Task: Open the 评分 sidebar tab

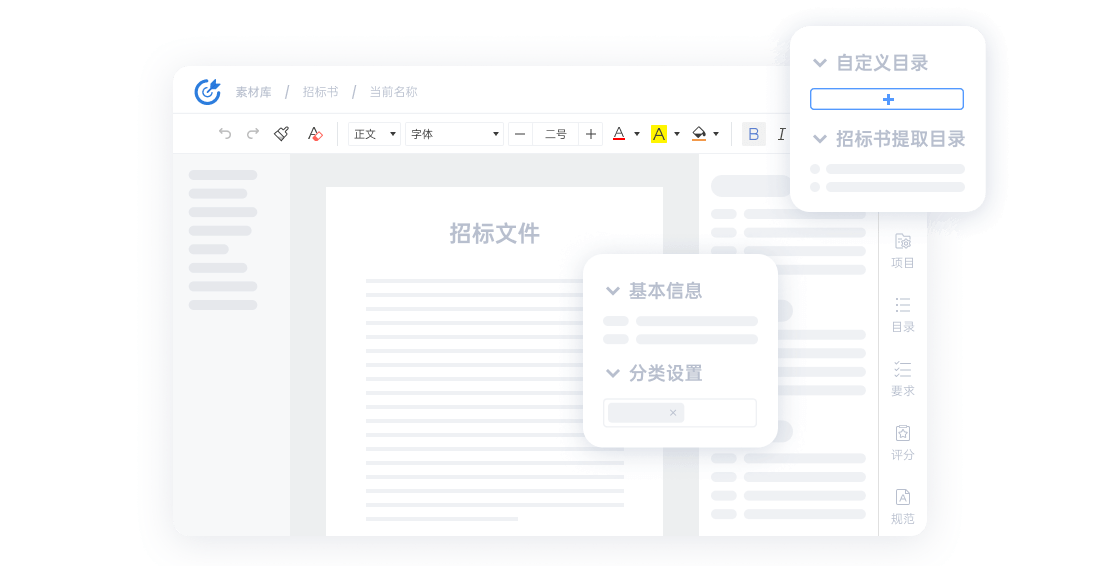Action: tap(903, 443)
